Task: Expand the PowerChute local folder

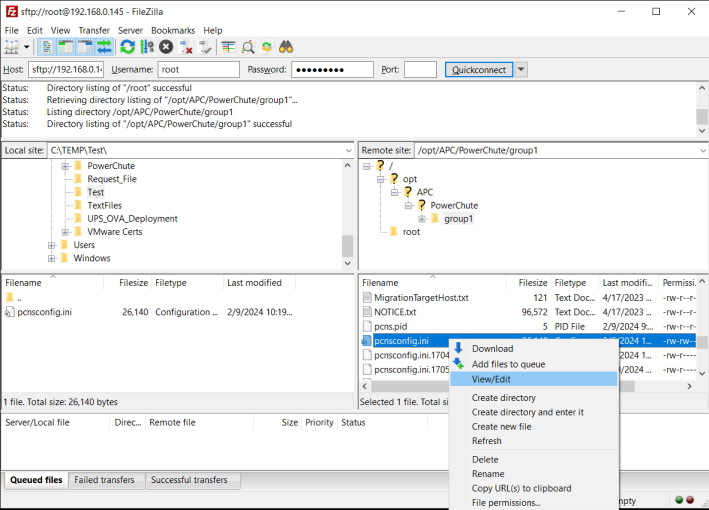Action: pos(65,166)
